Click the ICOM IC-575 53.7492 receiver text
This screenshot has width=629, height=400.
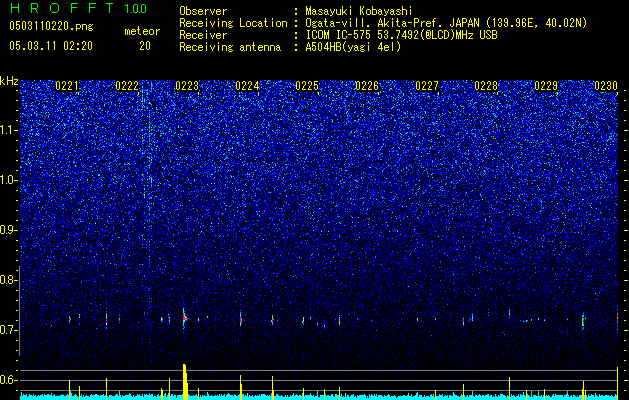click(x=401, y=35)
